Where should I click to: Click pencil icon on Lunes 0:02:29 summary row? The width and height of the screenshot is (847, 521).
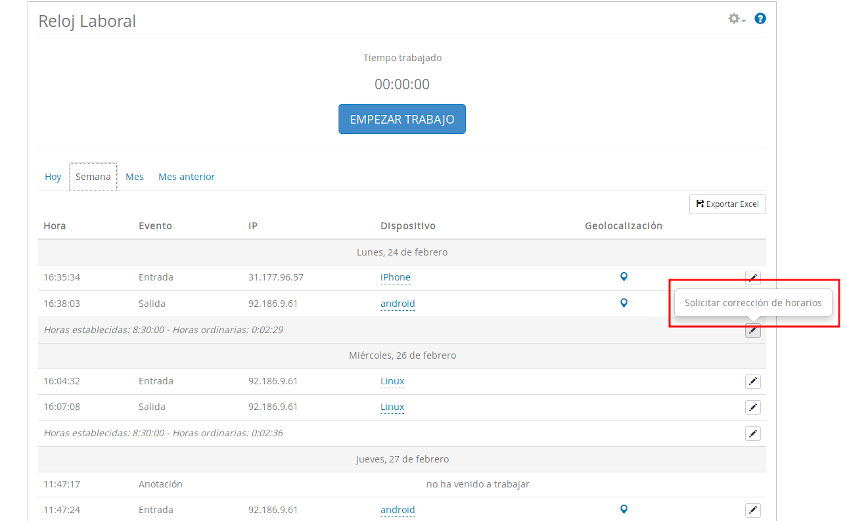[753, 330]
